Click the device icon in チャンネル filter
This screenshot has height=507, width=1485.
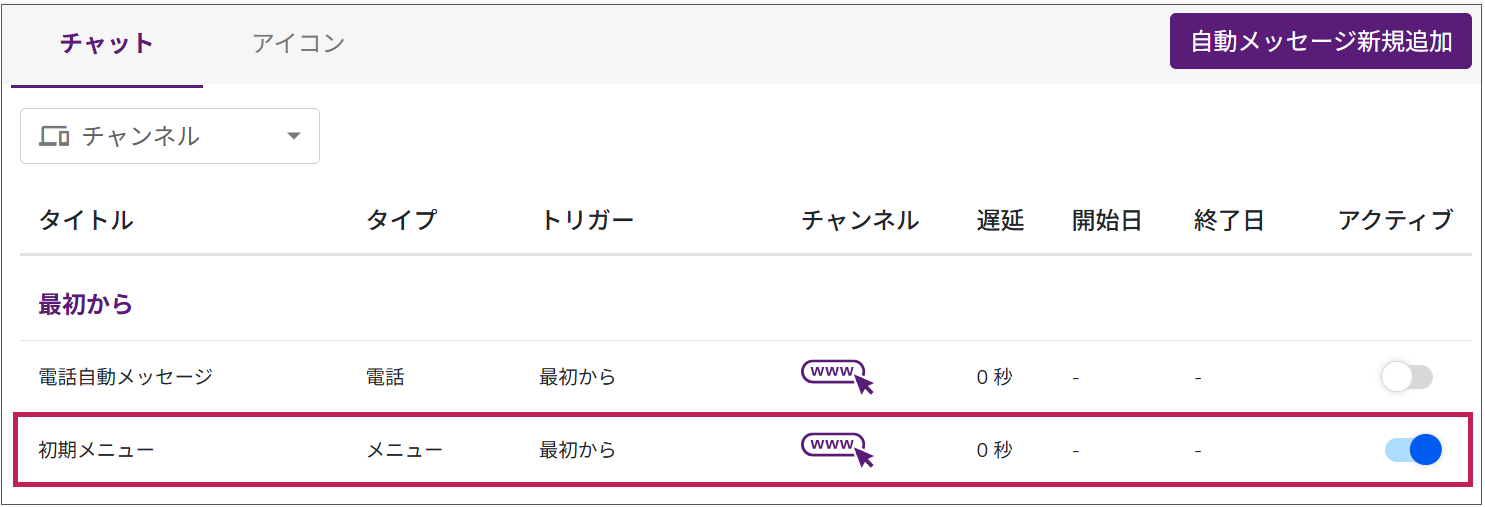point(53,136)
